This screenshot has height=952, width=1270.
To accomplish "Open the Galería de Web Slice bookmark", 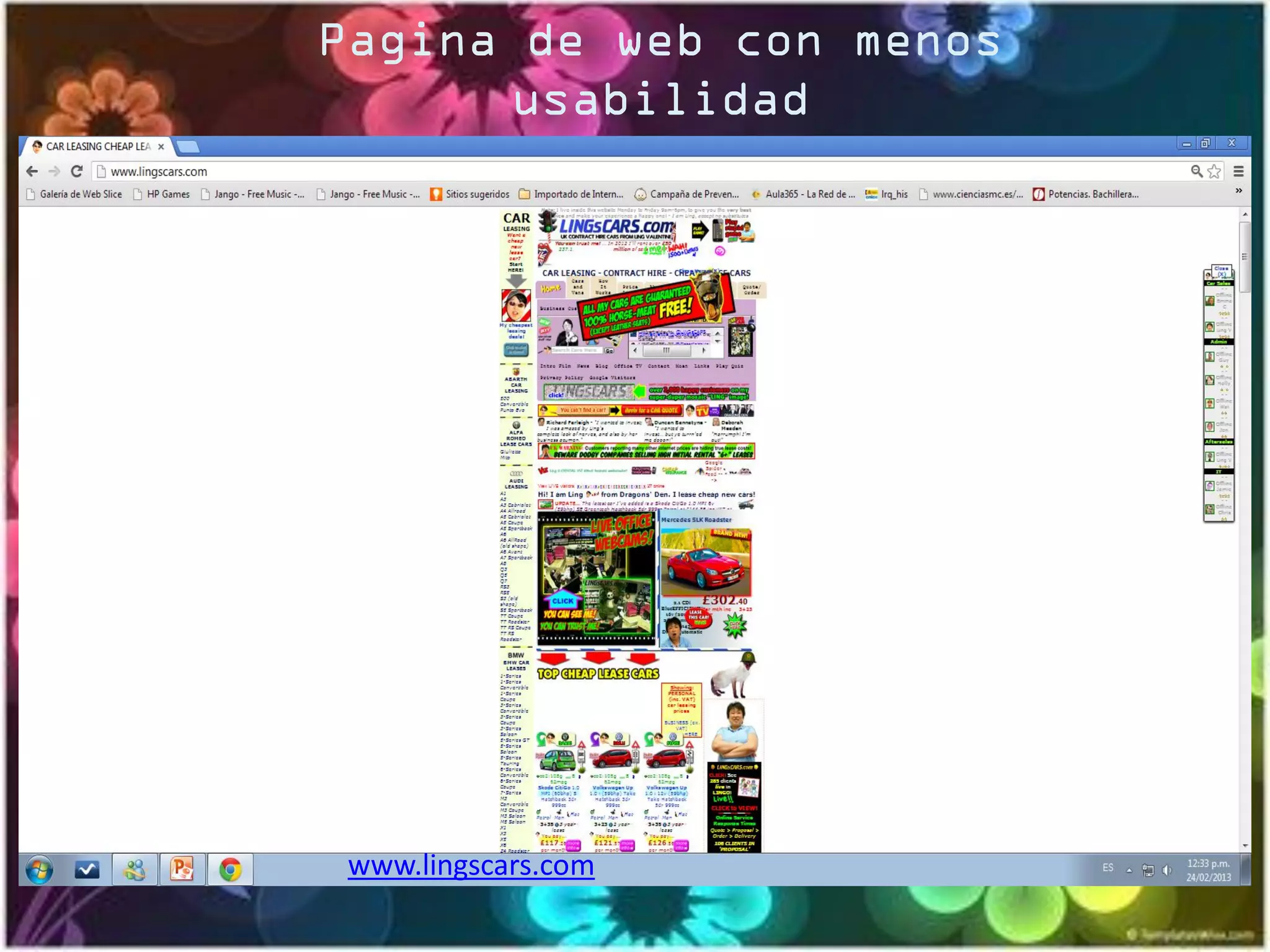I will click(74, 194).
